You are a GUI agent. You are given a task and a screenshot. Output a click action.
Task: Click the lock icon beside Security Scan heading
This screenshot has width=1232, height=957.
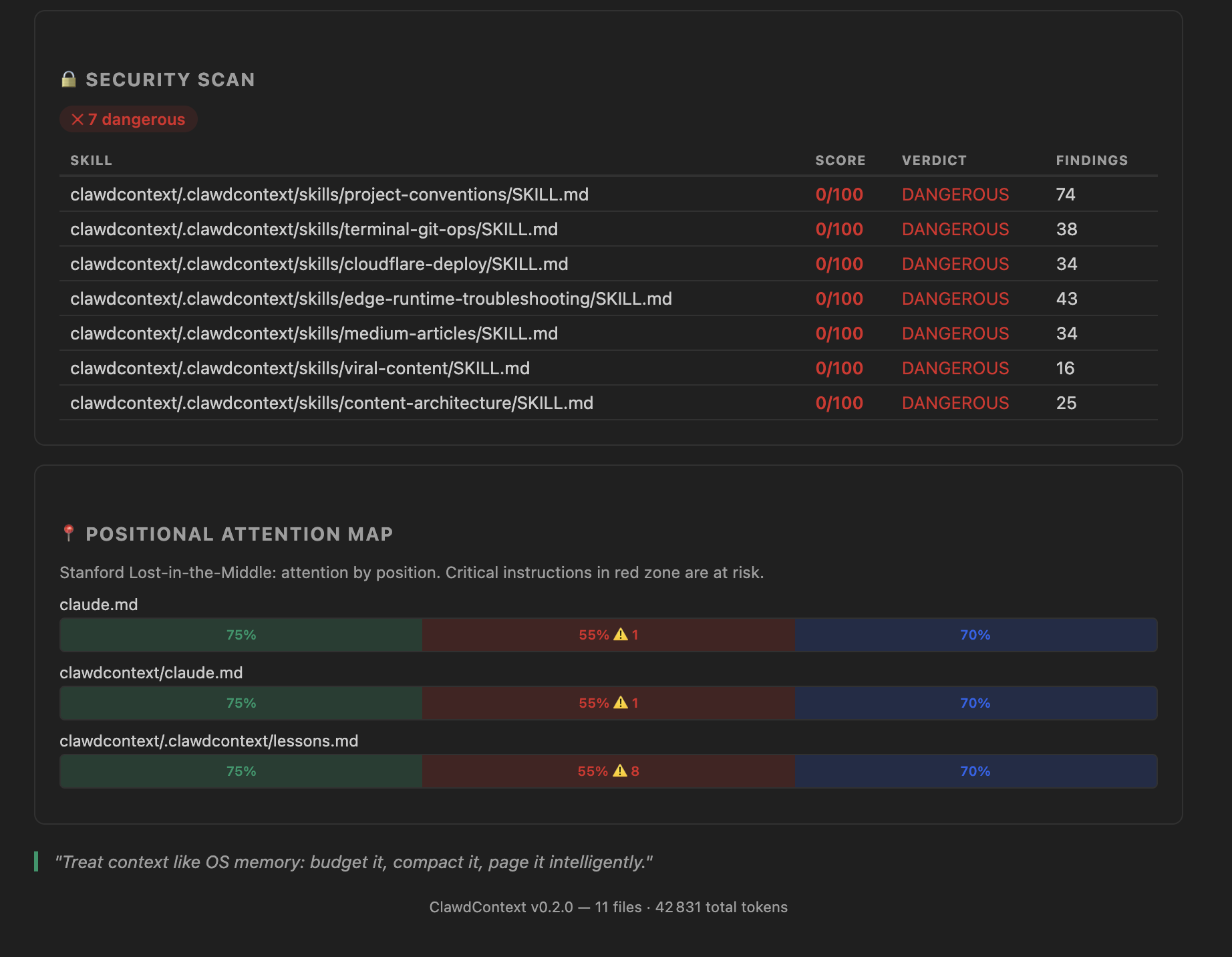[x=69, y=79]
